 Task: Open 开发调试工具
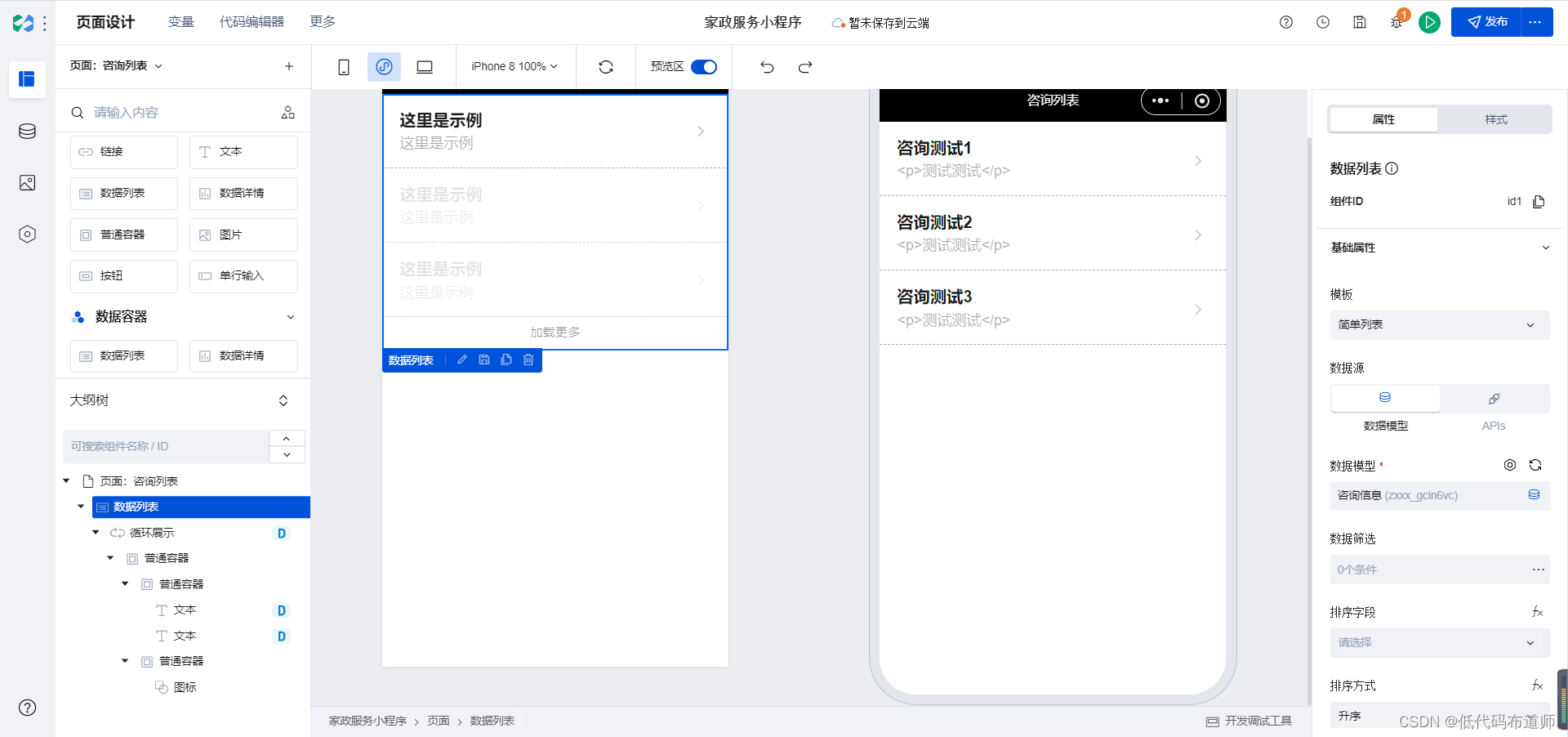coord(1249,721)
